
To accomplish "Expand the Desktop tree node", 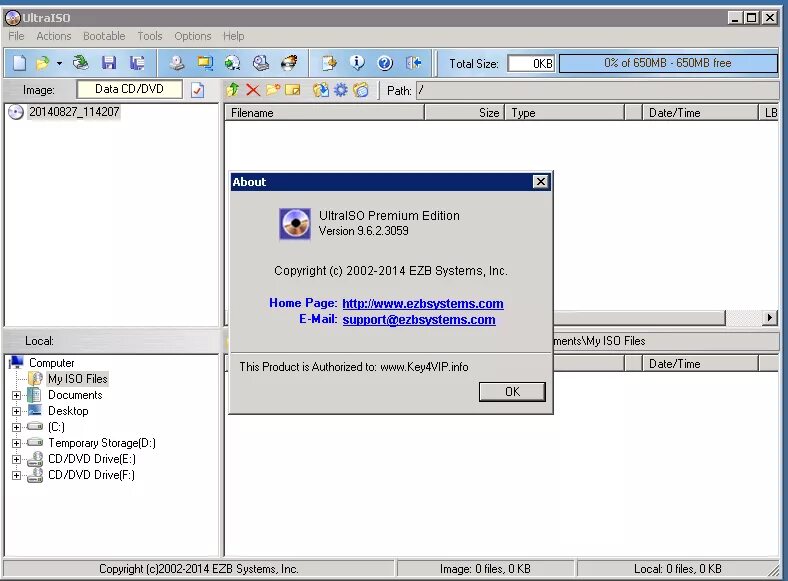I will [17, 412].
